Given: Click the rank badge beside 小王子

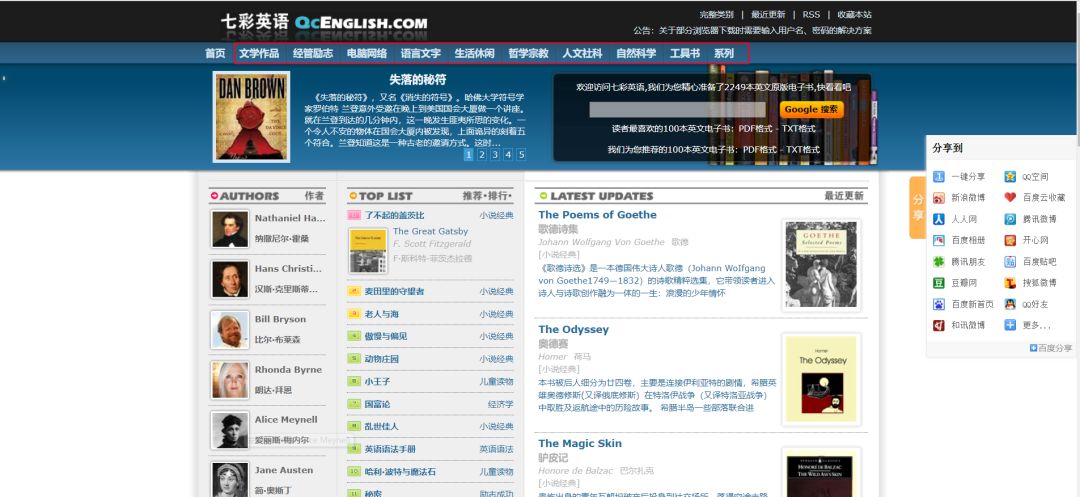Looking at the screenshot, I should click(x=354, y=381).
